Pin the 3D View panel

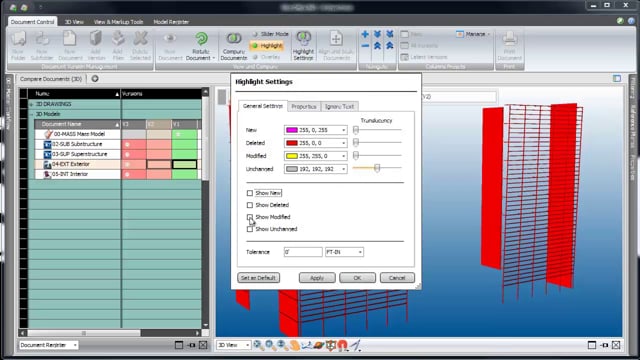pyautogui.click(x=604, y=345)
